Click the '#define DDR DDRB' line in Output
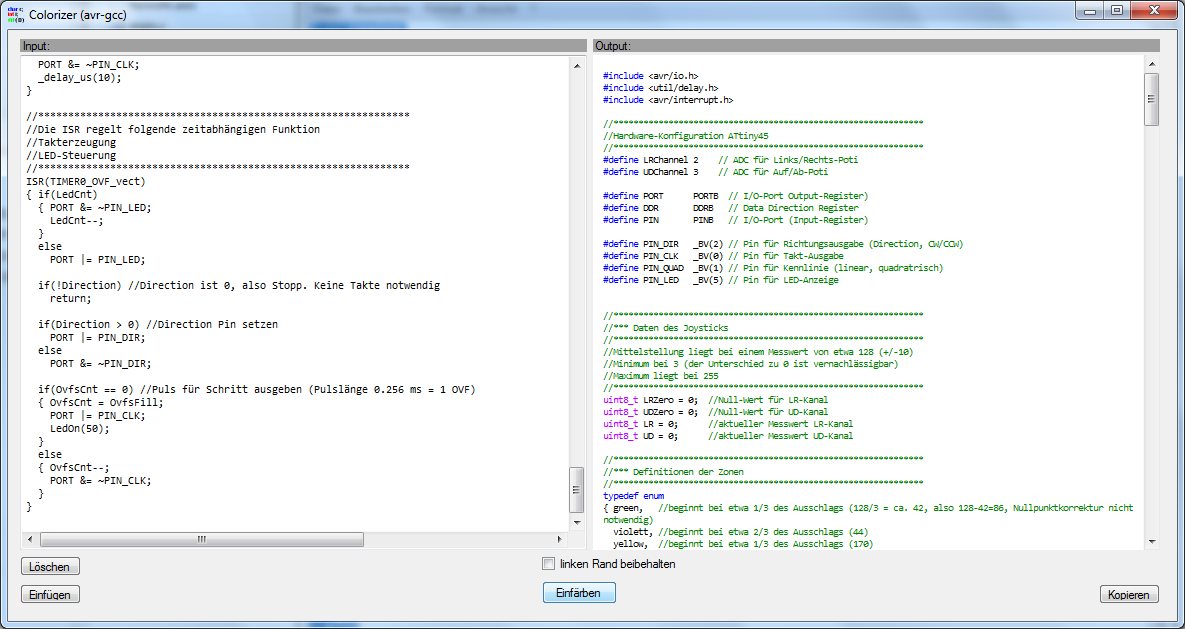Screen dimensions: 1185x629 click(x=731, y=208)
